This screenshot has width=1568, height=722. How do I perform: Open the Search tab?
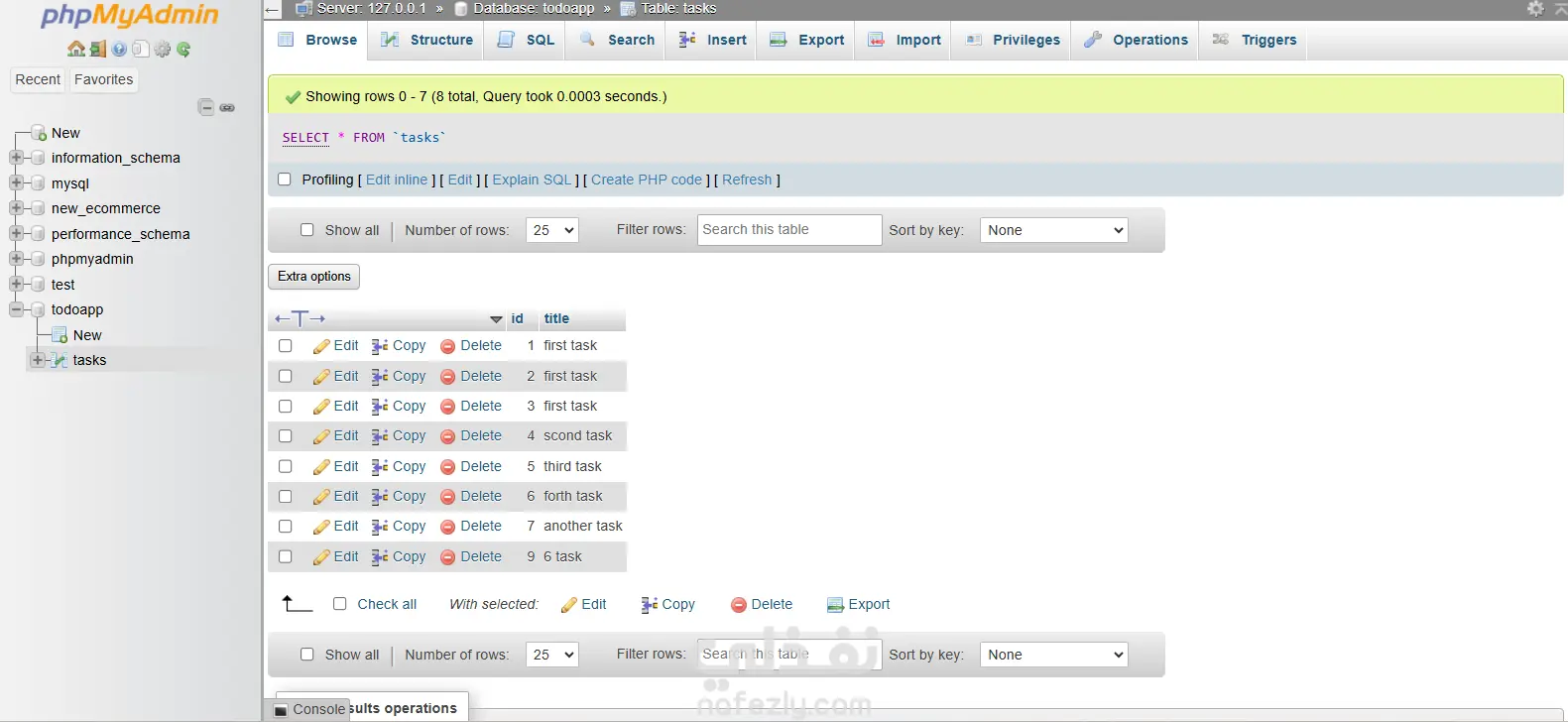tap(618, 40)
